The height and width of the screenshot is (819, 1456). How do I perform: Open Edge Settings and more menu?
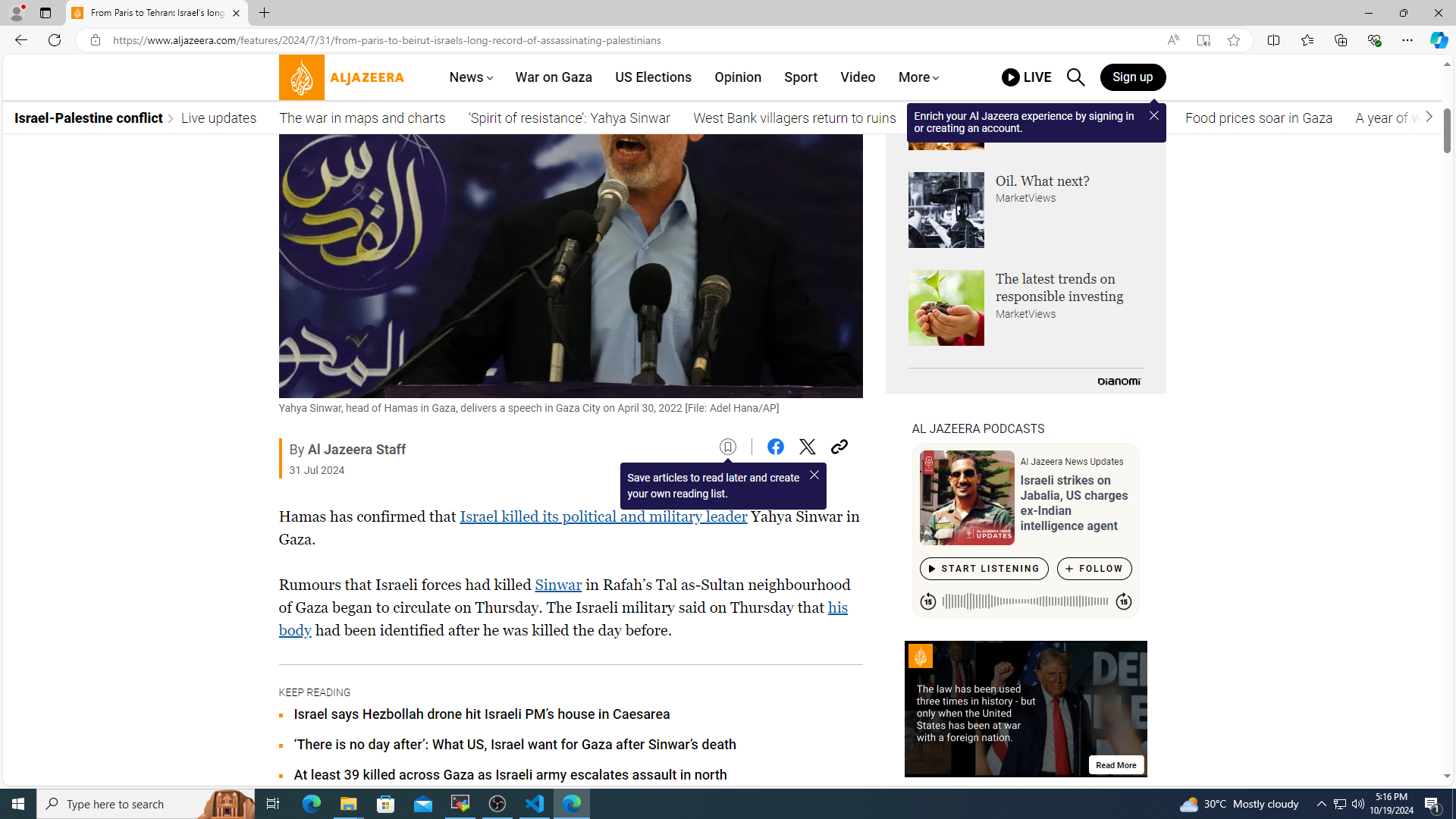click(1407, 40)
